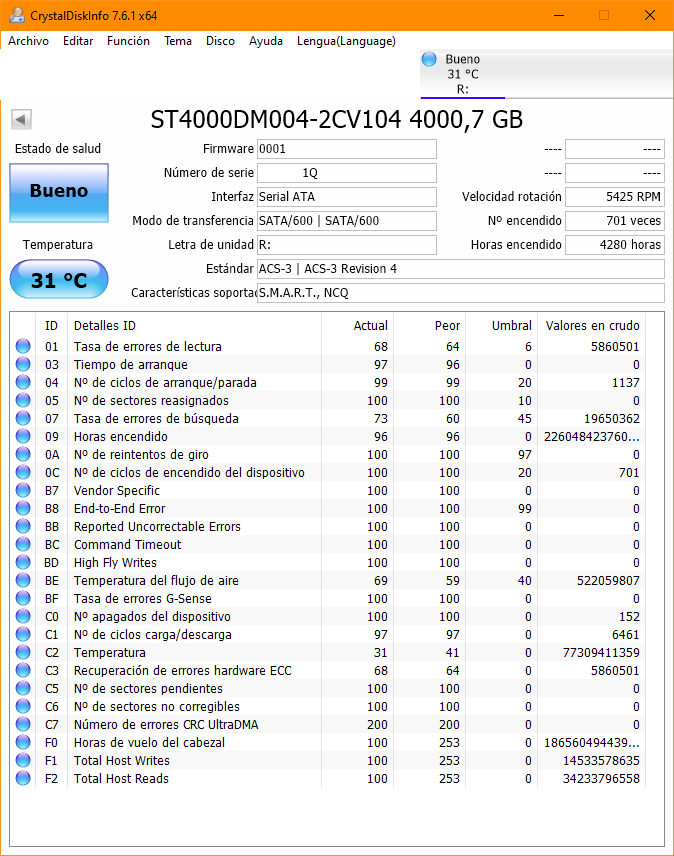Click status orb for High Fly Writes row

pos(23,562)
